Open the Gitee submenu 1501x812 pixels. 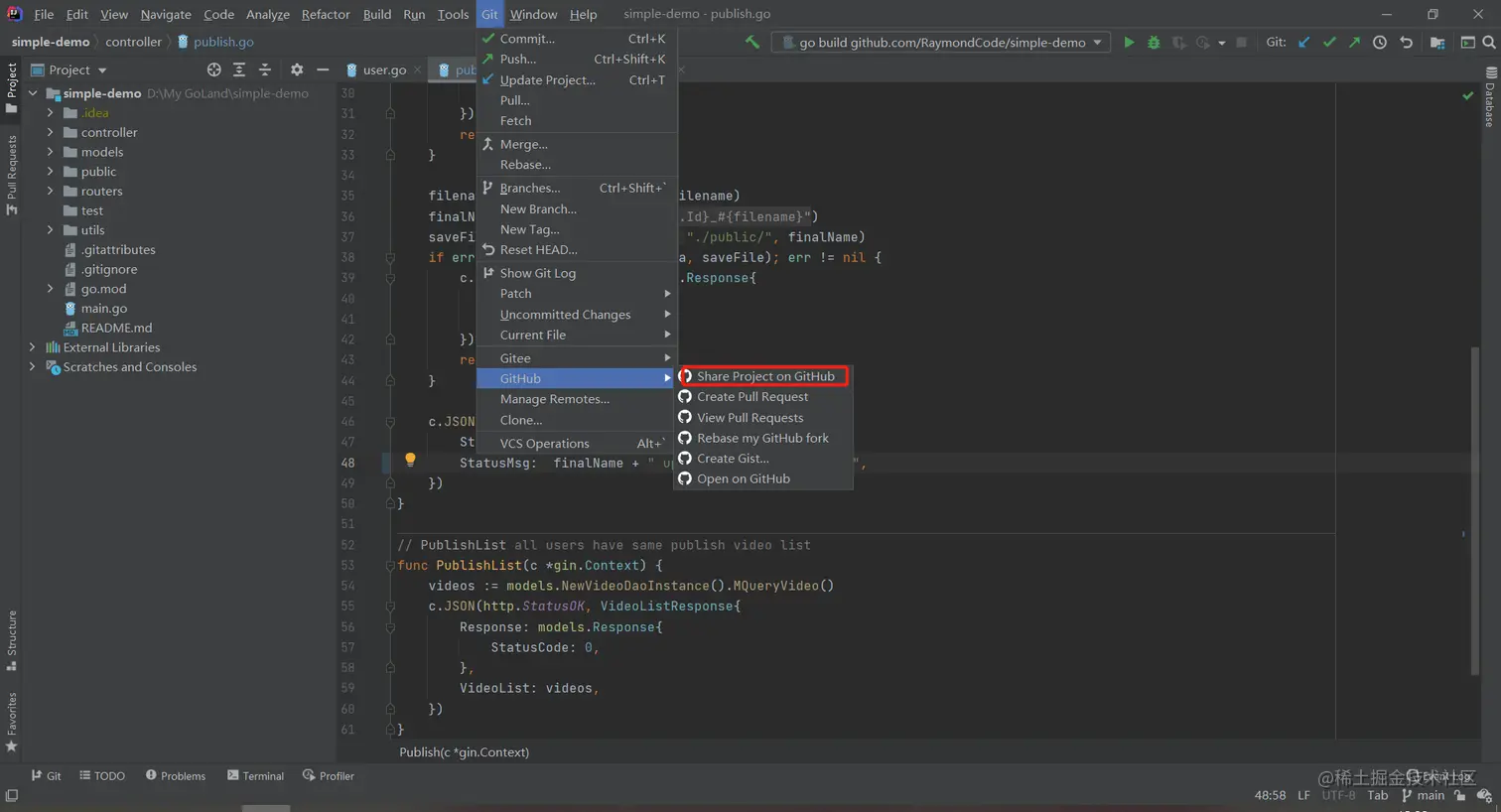[x=577, y=357]
